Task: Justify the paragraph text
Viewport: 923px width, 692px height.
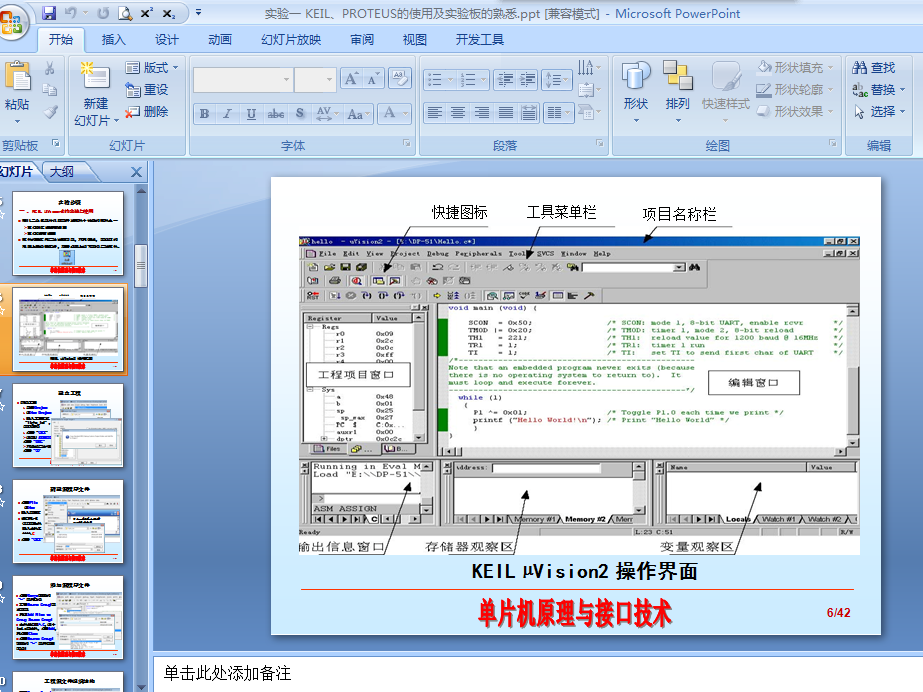Action: (x=505, y=112)
